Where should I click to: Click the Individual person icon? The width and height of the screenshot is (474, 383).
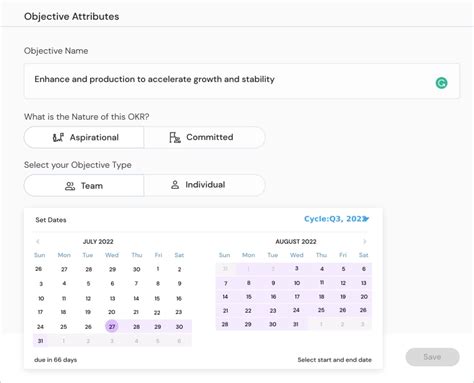(175, 185)
